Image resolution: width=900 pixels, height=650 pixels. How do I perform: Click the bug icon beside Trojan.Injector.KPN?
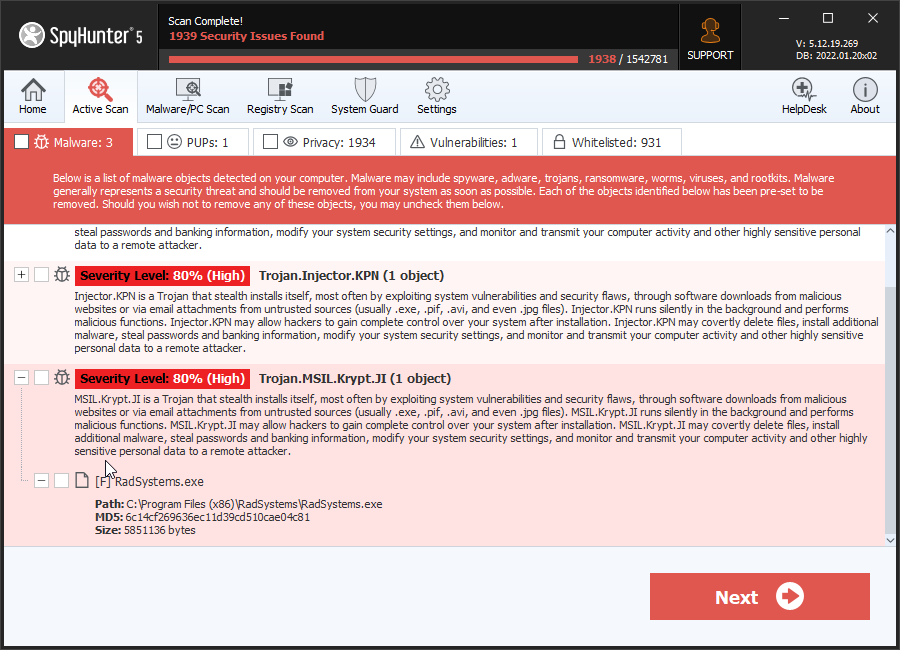click(x=62, y=274)
